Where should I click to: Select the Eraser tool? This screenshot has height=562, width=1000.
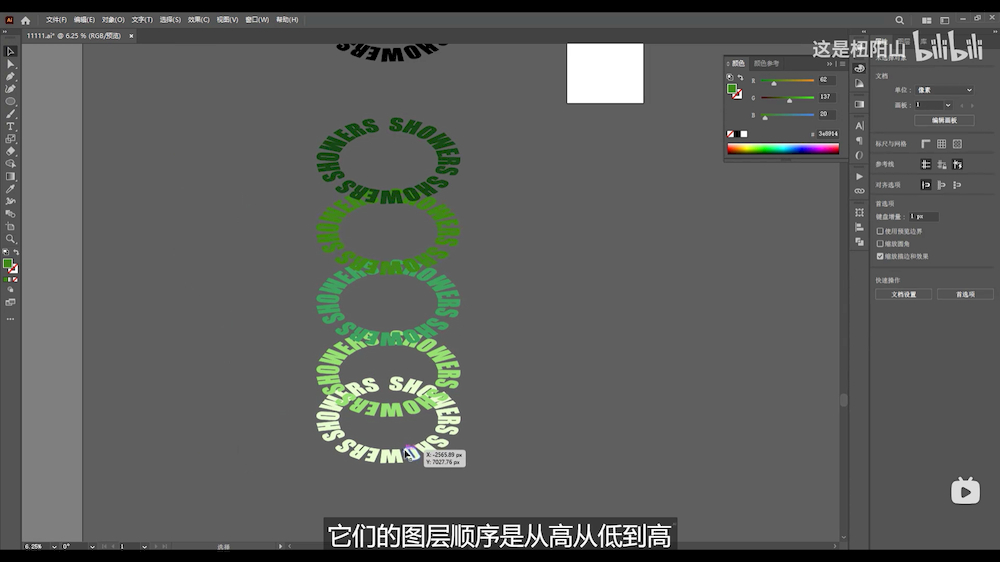[x=10, y=151]
